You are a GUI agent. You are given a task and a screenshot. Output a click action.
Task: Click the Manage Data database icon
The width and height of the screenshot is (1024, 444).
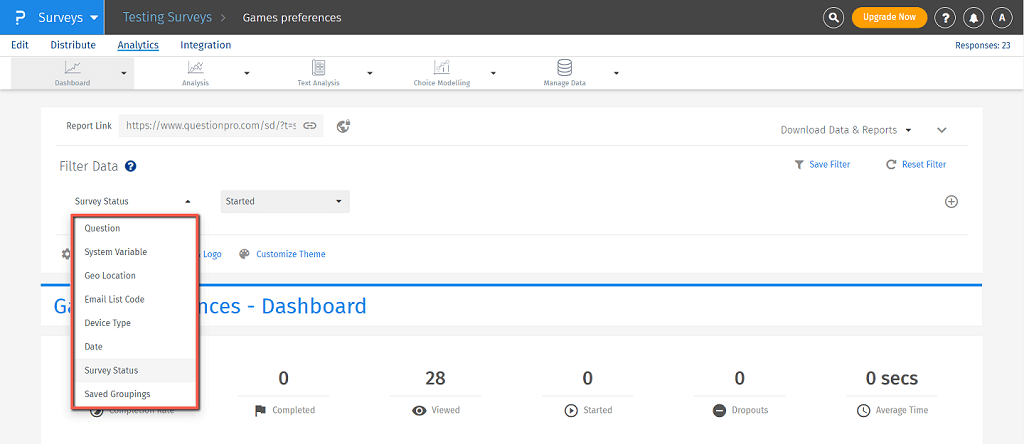tap(564, 68)
